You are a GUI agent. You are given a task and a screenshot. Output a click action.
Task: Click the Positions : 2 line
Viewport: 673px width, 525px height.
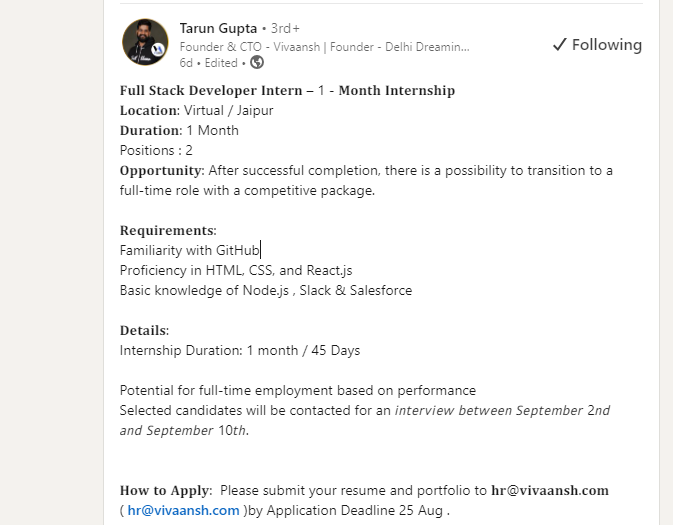tap(156, 150)
